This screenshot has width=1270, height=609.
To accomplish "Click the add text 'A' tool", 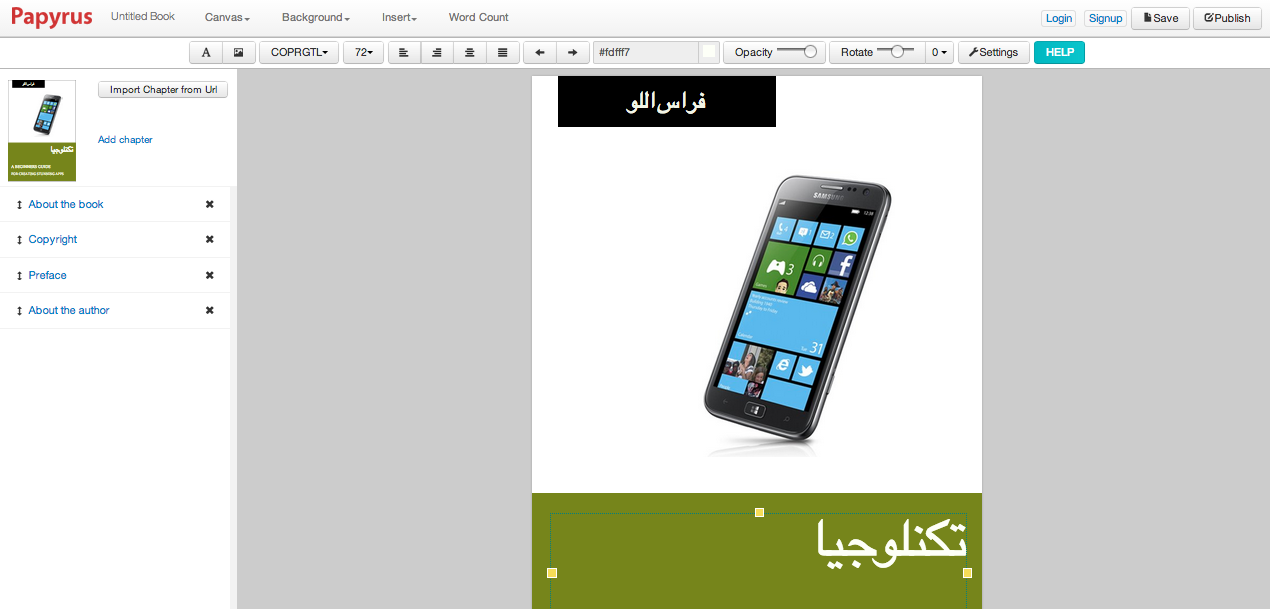I will (206, 53).
